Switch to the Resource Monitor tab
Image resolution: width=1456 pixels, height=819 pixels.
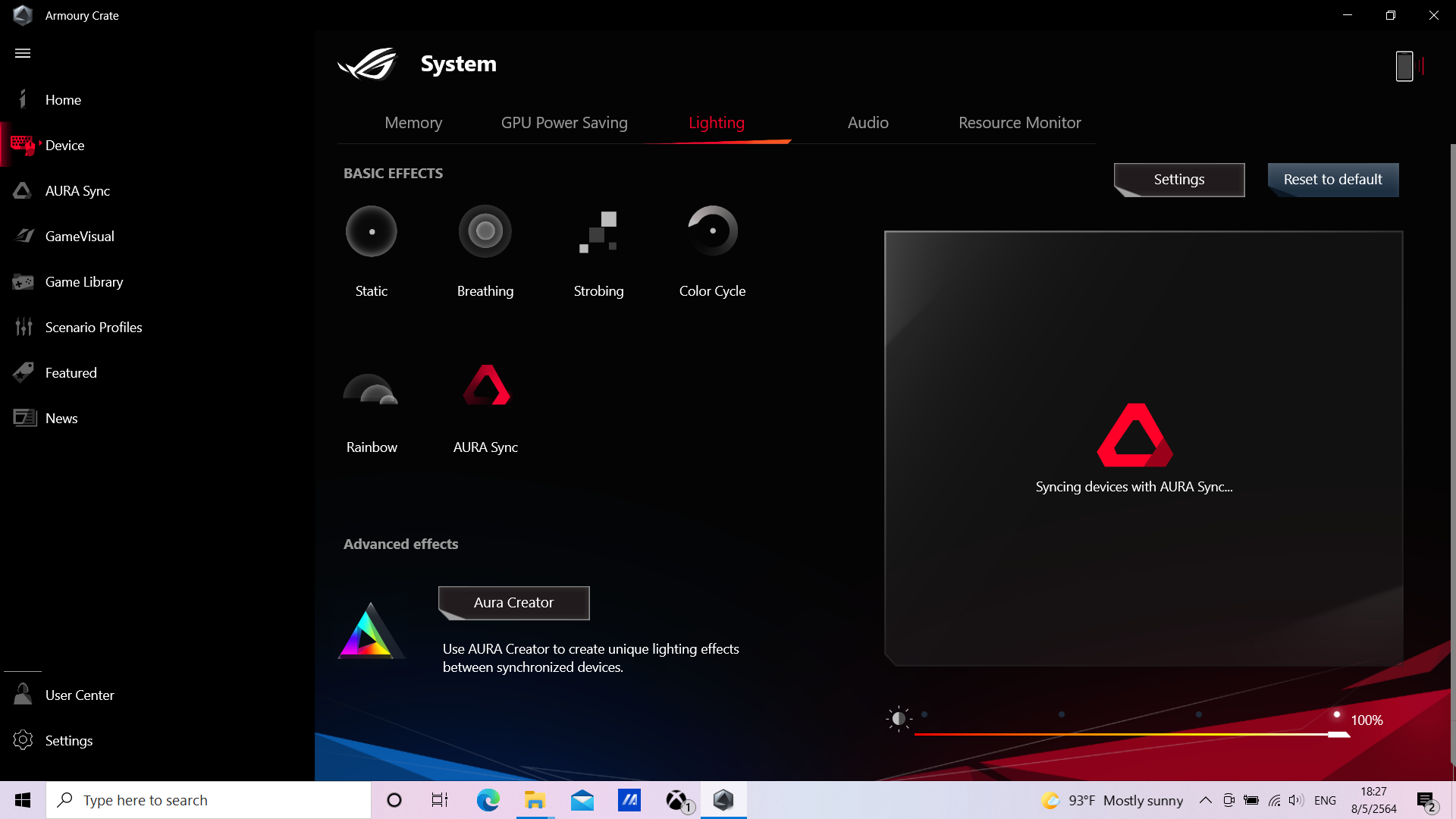[x=1019, y=123]
